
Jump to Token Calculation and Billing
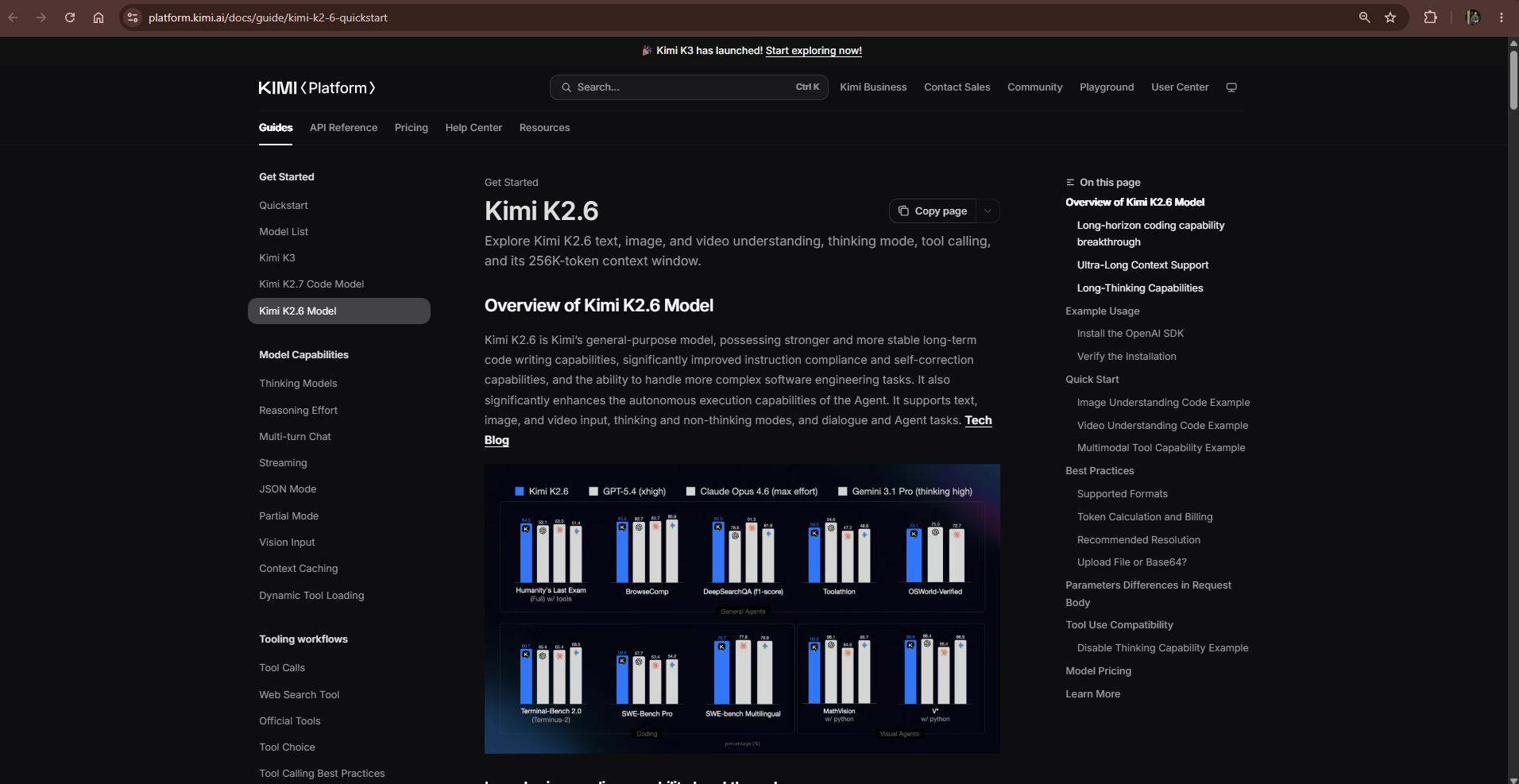1145,517
